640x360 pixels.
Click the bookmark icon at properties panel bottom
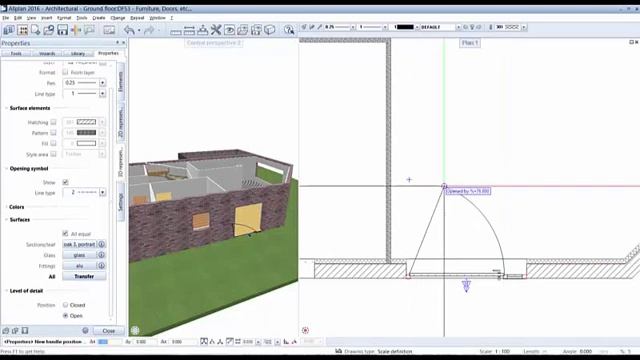(25, 330)
